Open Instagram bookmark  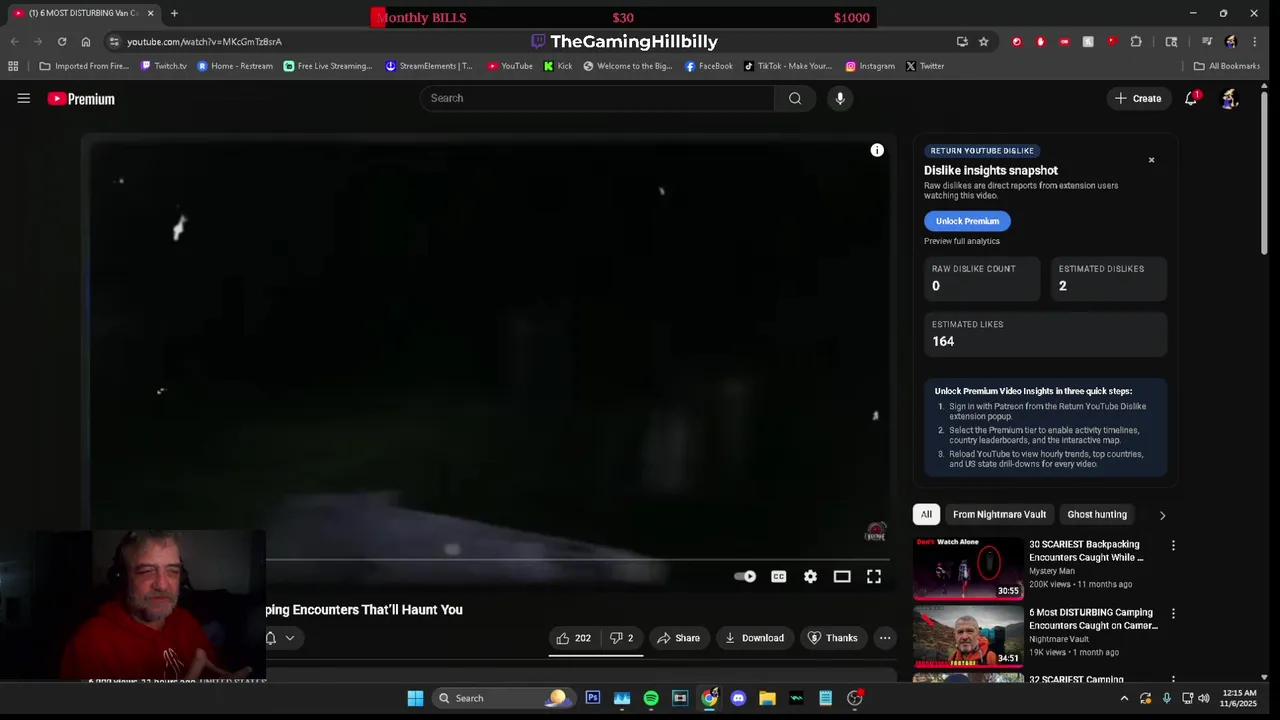coord(870,66)
